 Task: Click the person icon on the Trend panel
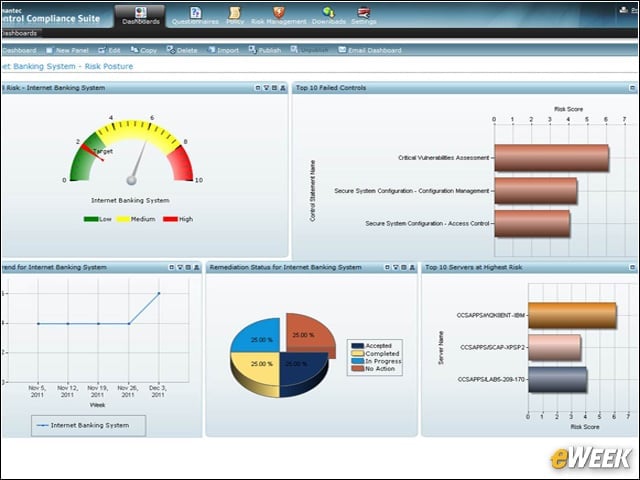197,267
